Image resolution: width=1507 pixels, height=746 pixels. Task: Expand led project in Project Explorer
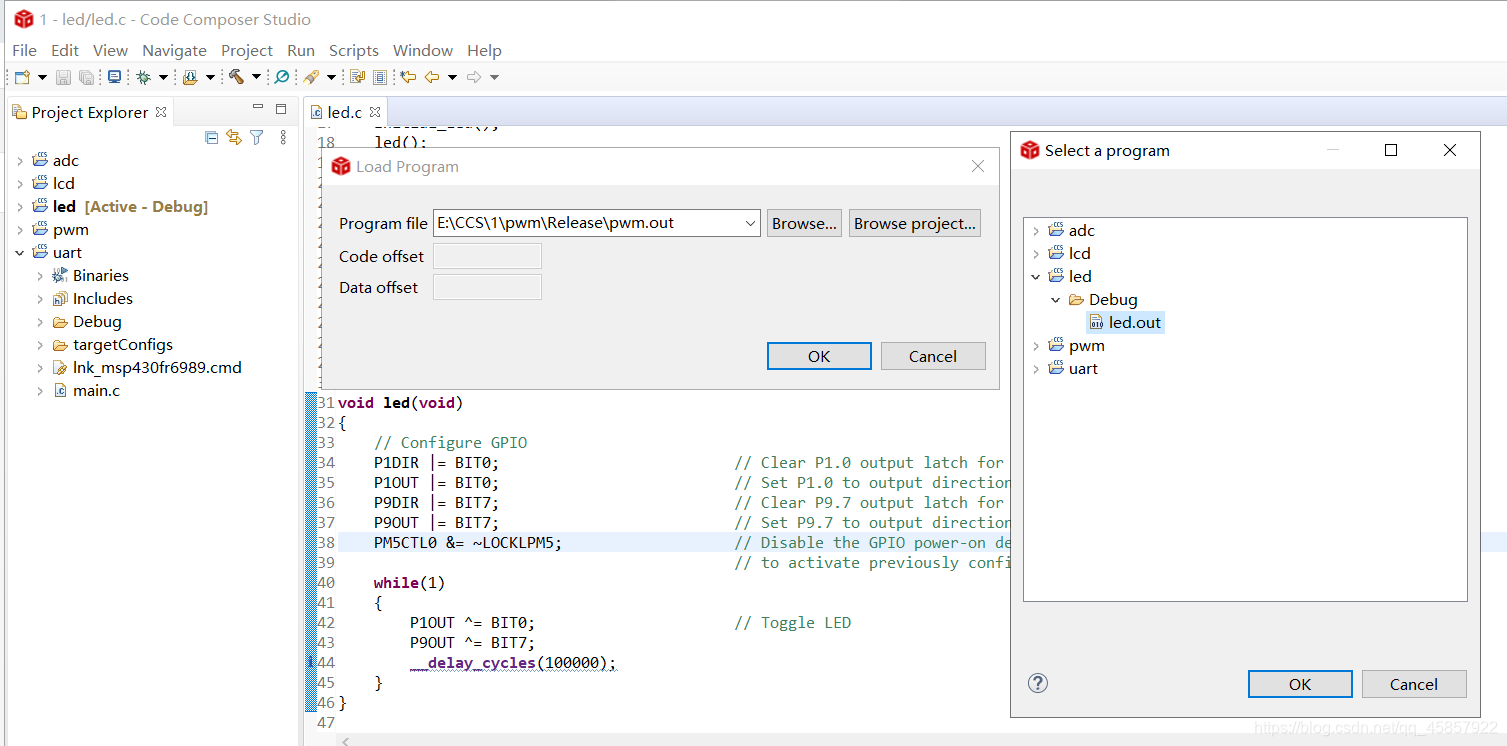pos(20,206)
